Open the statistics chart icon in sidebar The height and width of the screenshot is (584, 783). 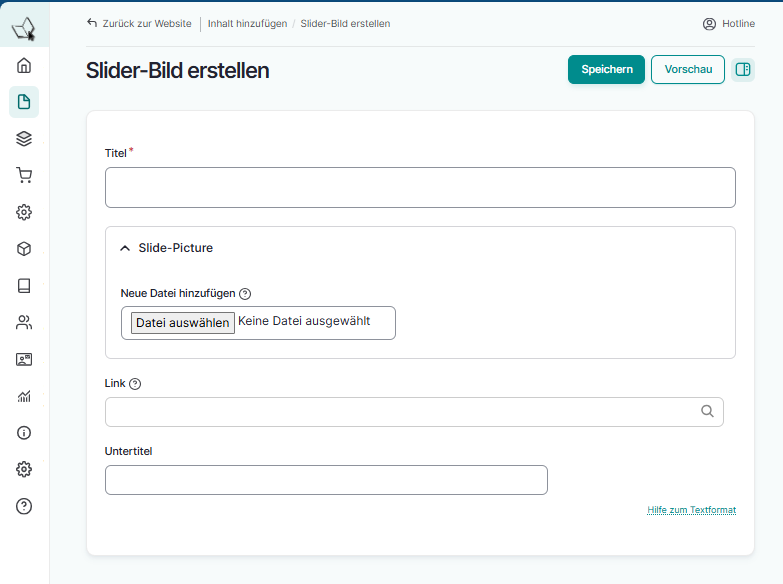(24, 396)
